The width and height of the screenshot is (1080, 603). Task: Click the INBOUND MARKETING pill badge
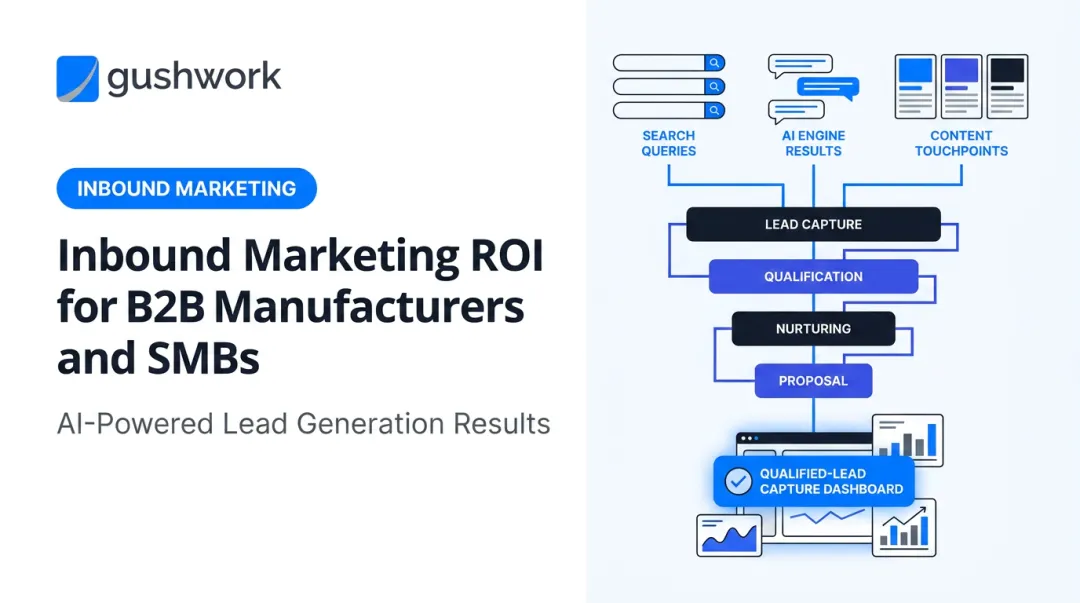pos(187,188)
